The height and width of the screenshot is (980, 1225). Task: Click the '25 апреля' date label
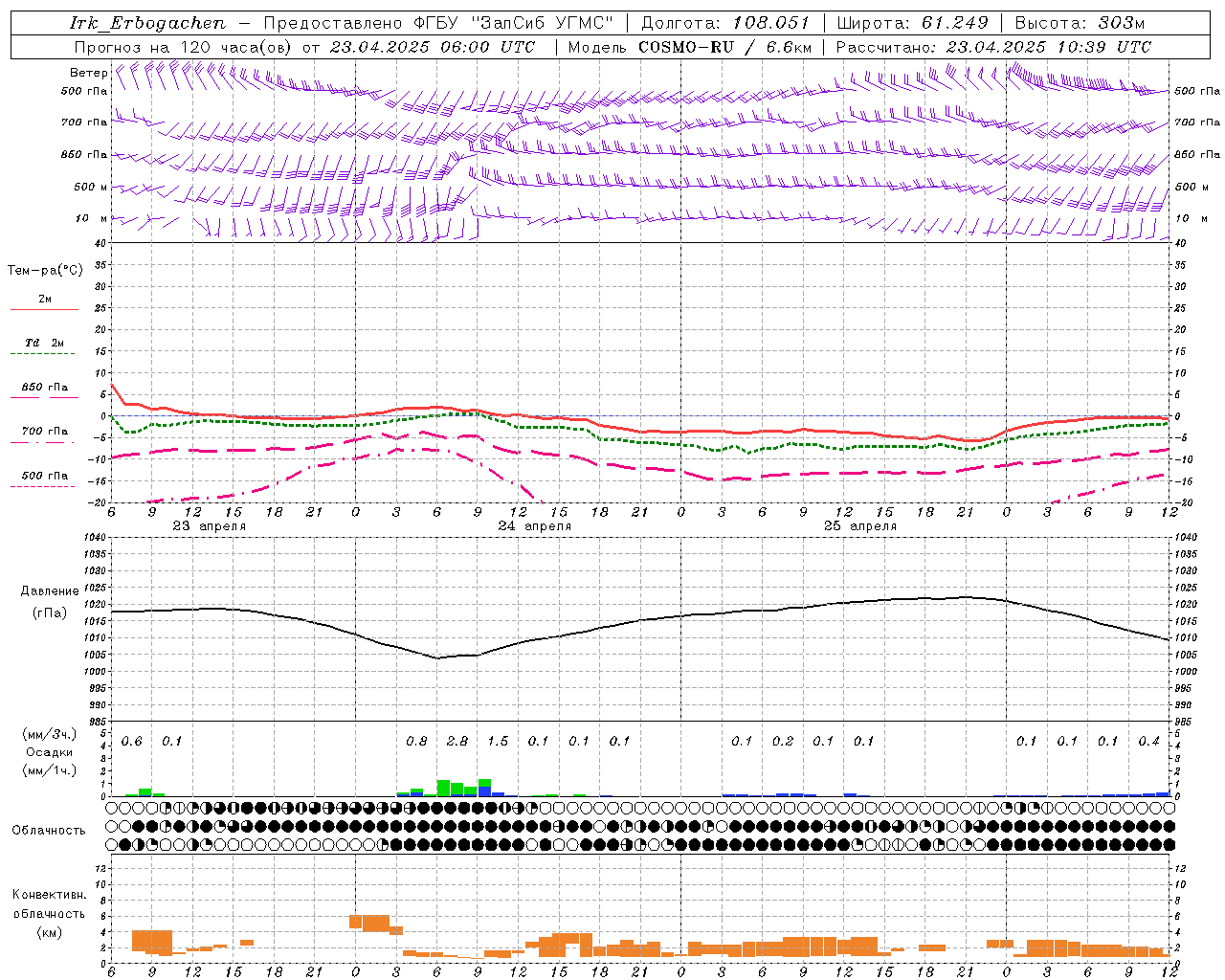(x=859, y=526)
